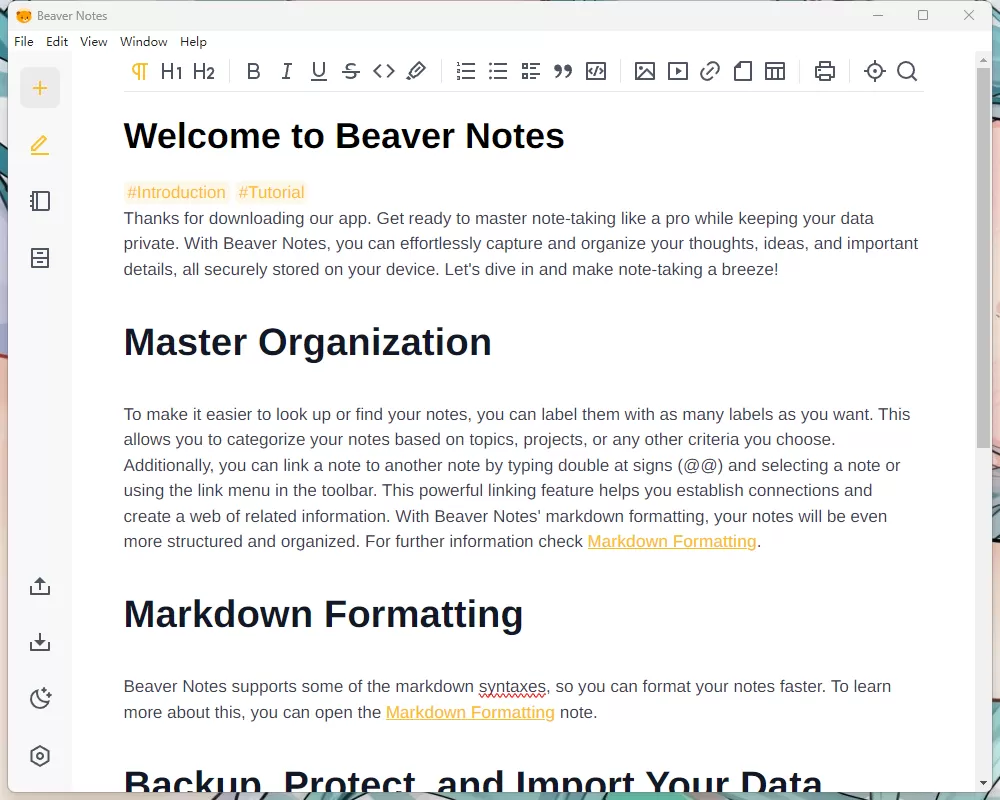The width and height of the screenshot is (1000, 800).
Task: Apply Heading 1 style
Action: click(171, 71)
